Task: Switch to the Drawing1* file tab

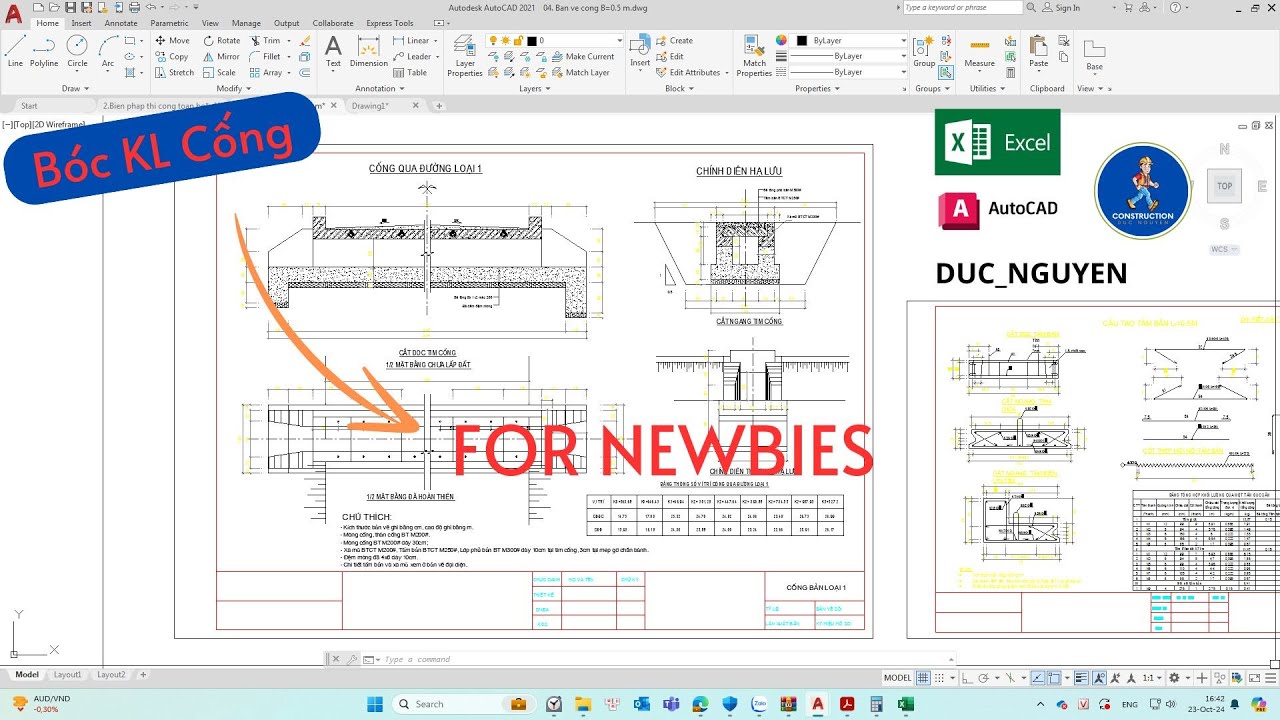Action: click(370, 106)
